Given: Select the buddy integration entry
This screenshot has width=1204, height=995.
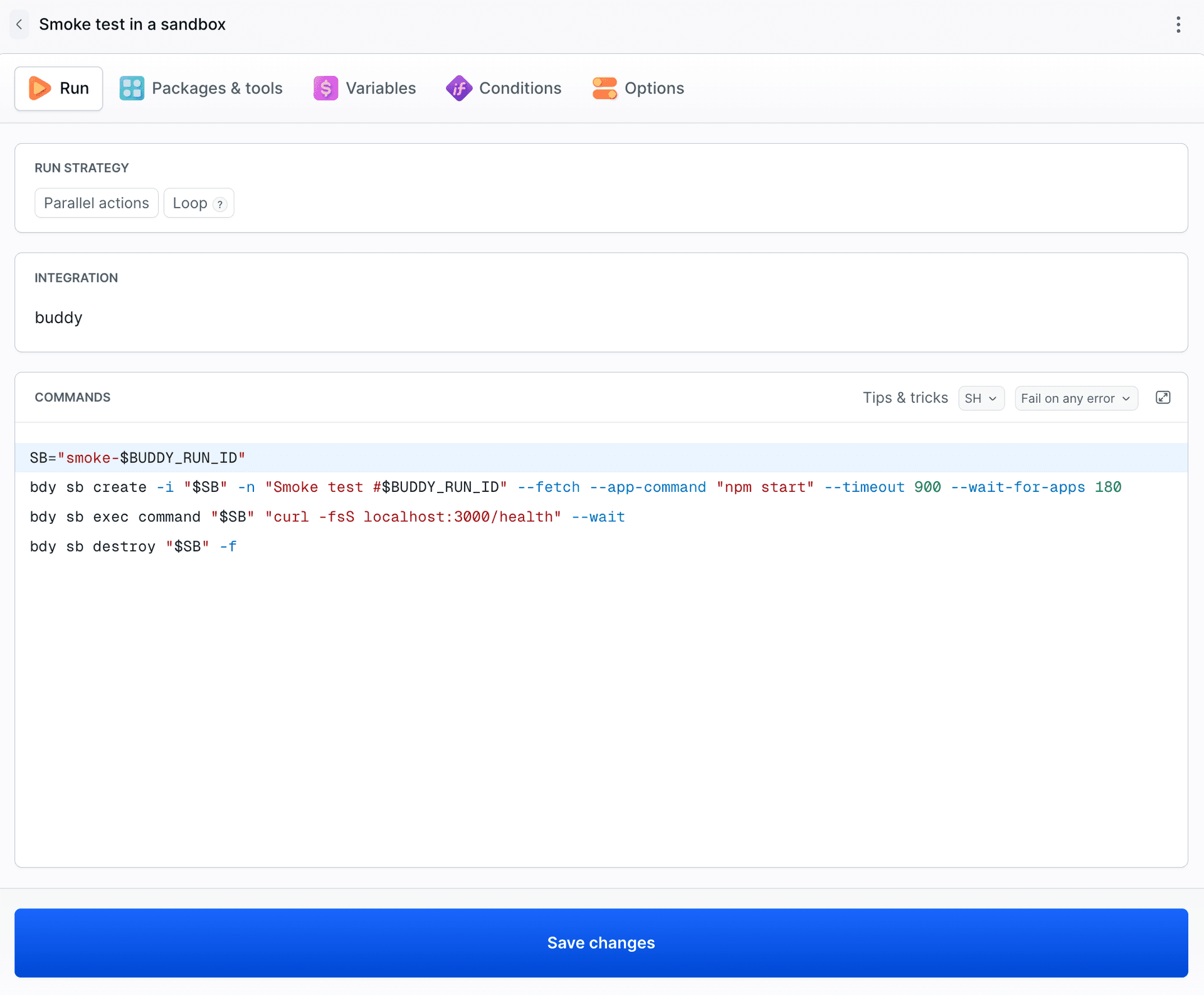Looking at the screenshot, I should (x=59, y=317).
